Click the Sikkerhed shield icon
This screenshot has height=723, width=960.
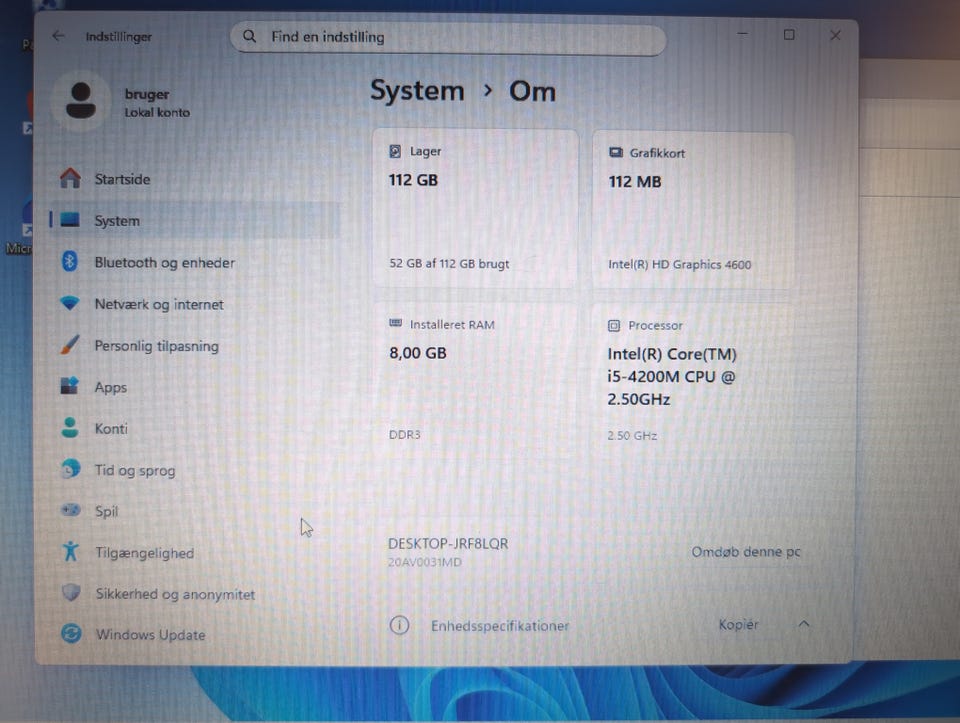71,592
